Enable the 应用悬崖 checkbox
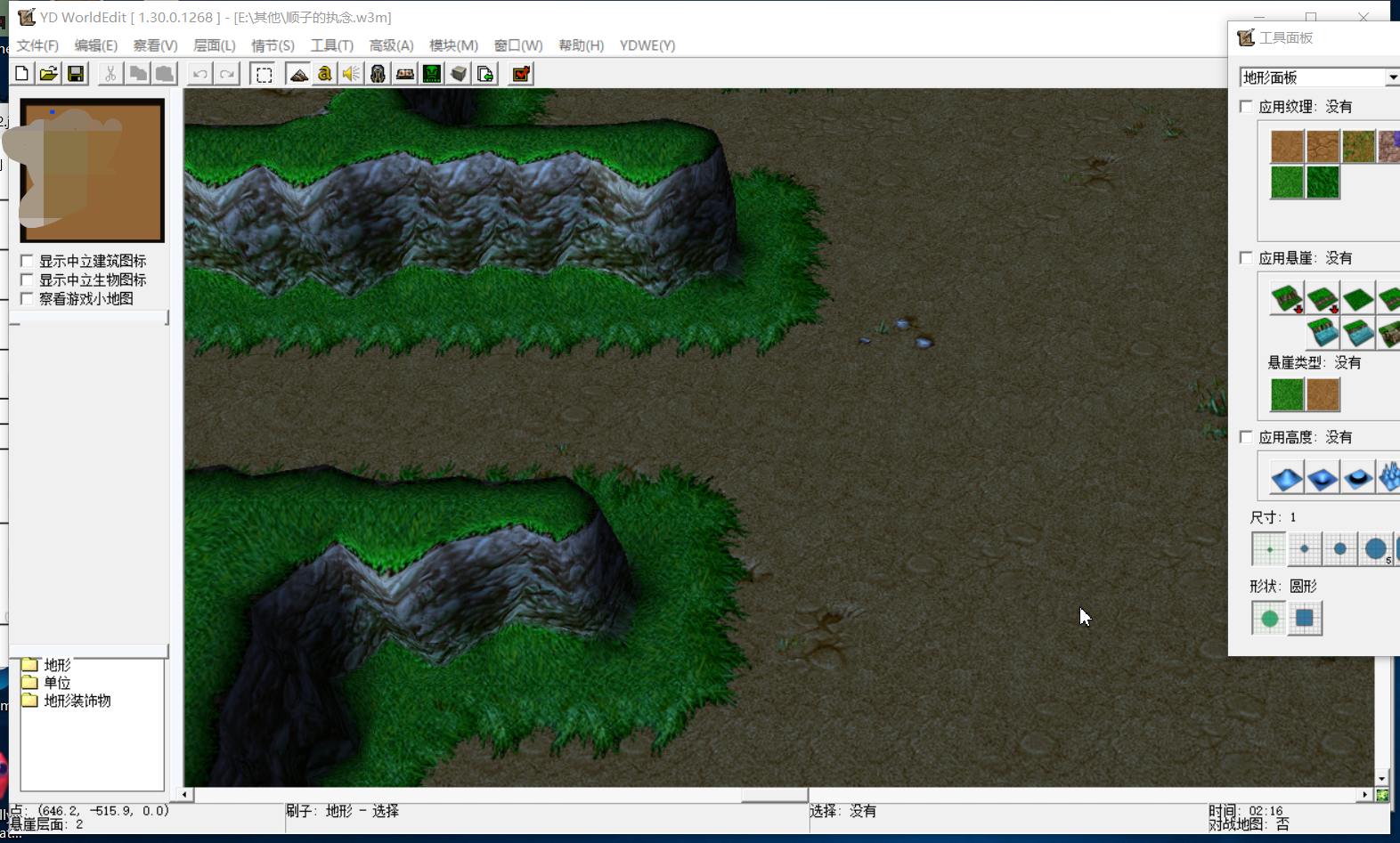This screenshot has width=1400, height=843. (1246, 257)
